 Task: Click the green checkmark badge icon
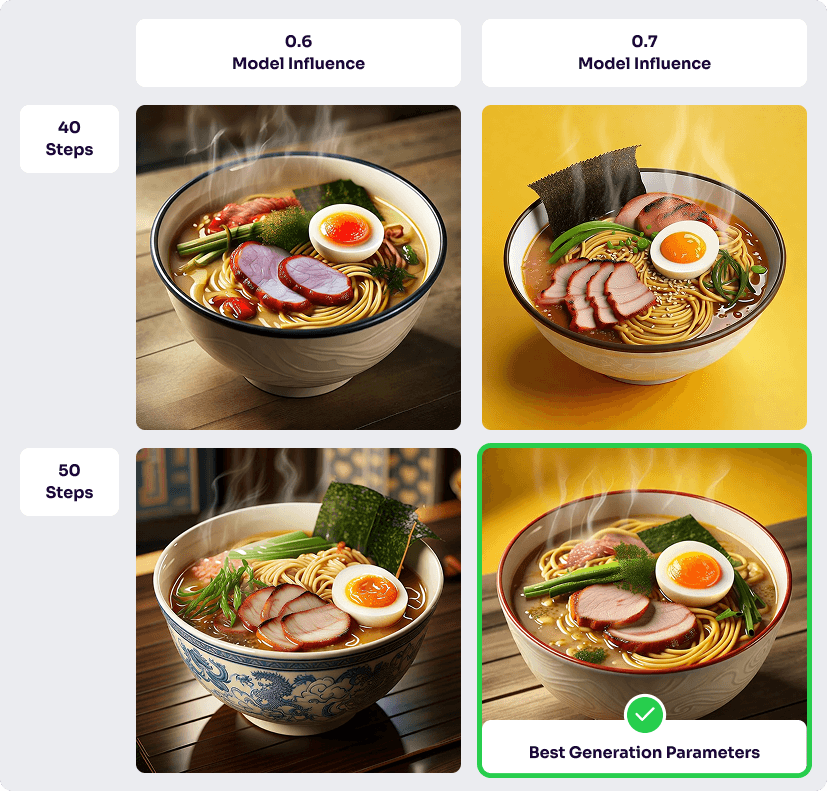tap(645, 714)
